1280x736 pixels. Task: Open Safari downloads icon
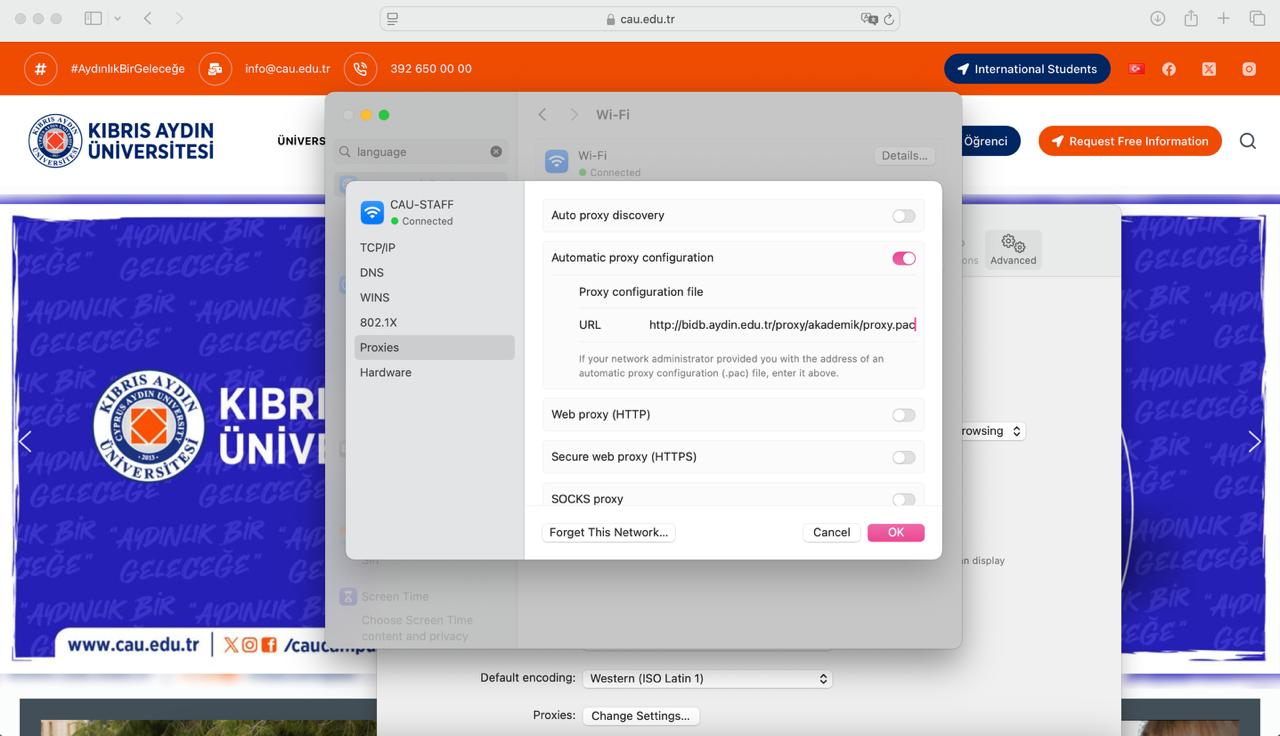(1157, 19)
